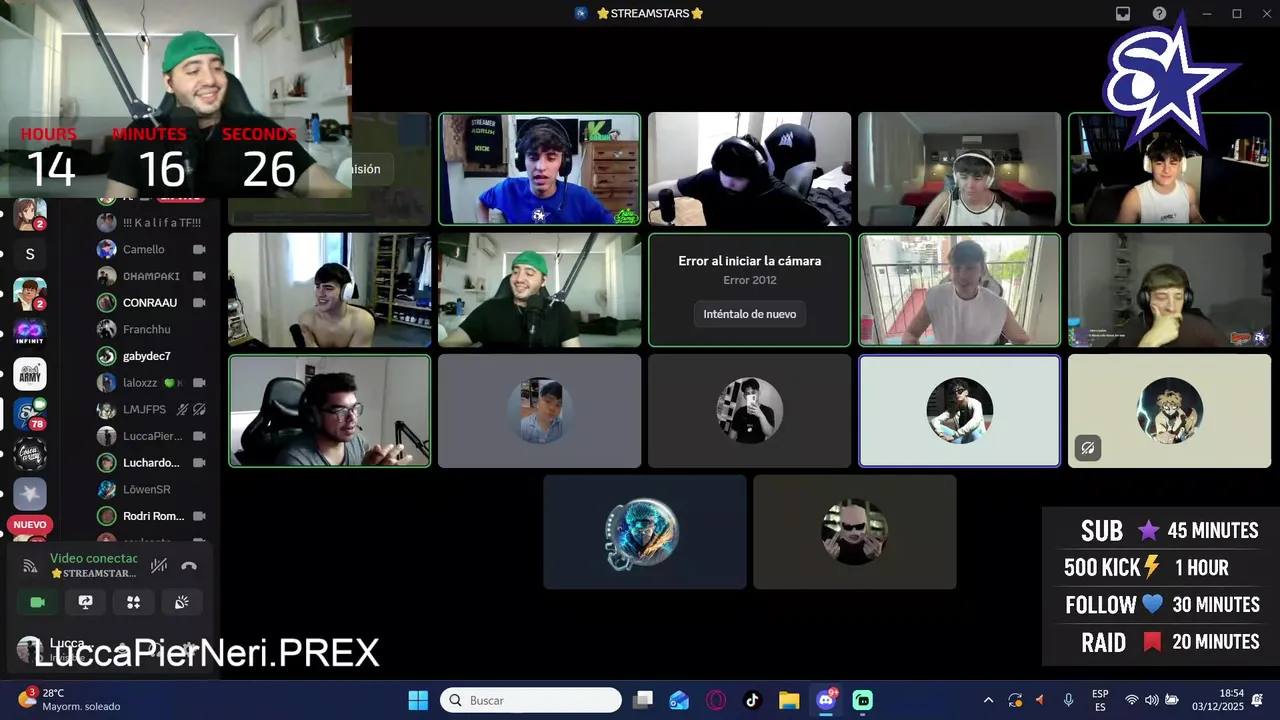
Task: Focus the white-bordered selected avatar tile
Action: (959, 411)
